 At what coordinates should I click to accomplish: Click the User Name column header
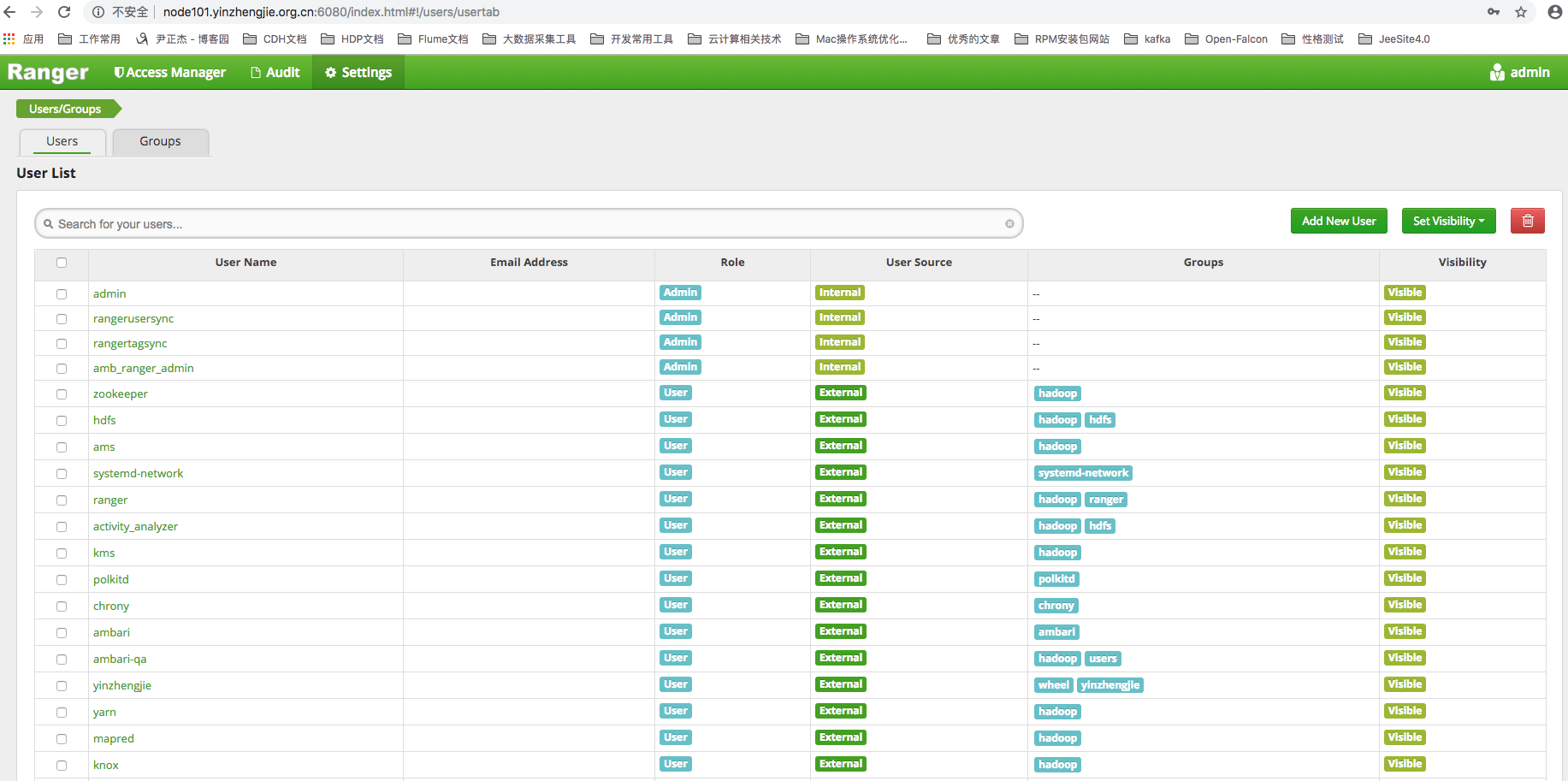click(x=246, y=263)
